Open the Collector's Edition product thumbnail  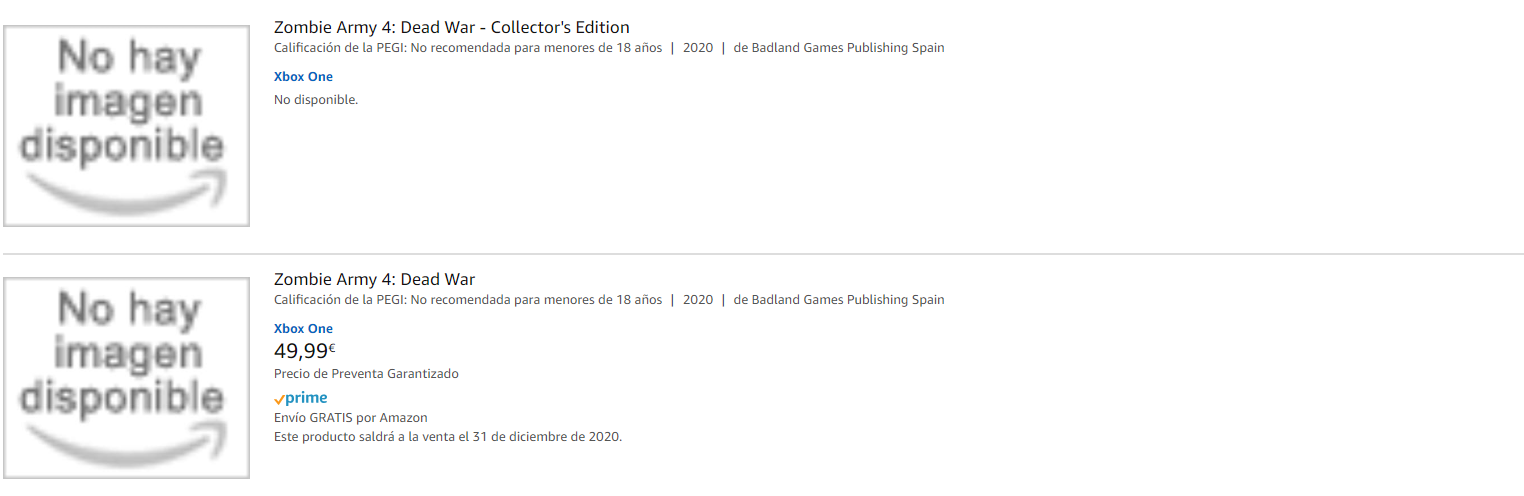[126, 125]
